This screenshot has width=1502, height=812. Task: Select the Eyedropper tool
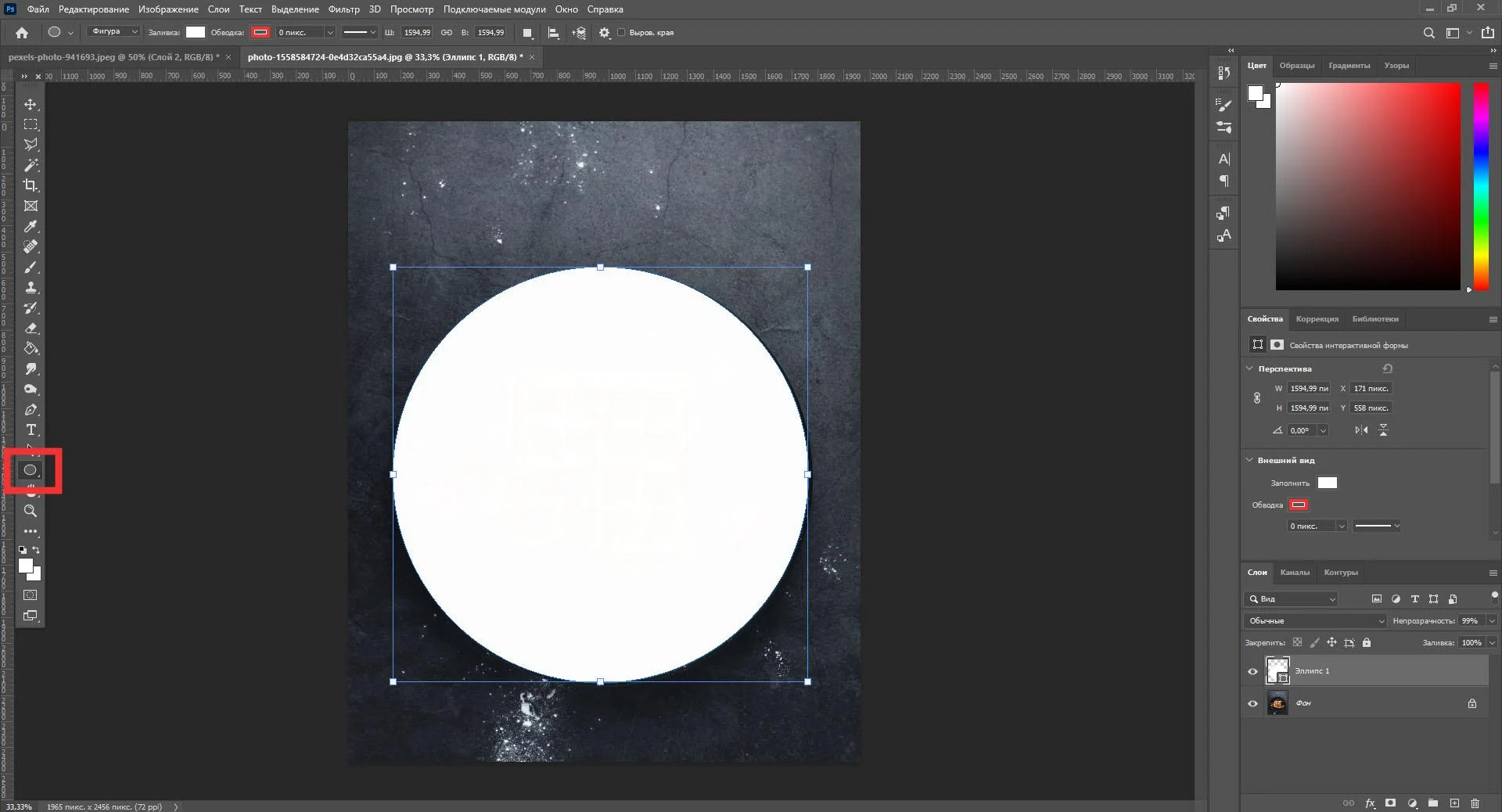(x=31, y=227)
